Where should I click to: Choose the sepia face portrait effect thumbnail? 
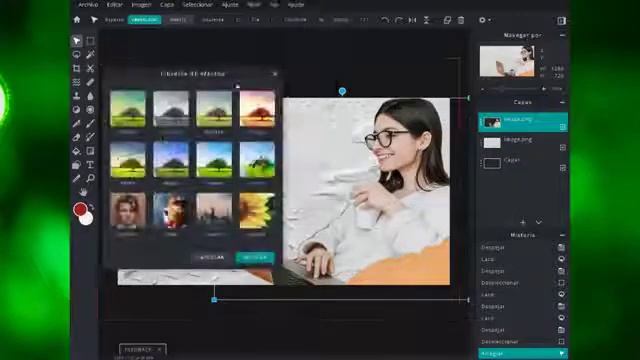pyautogui.click(x=128, y=211)
